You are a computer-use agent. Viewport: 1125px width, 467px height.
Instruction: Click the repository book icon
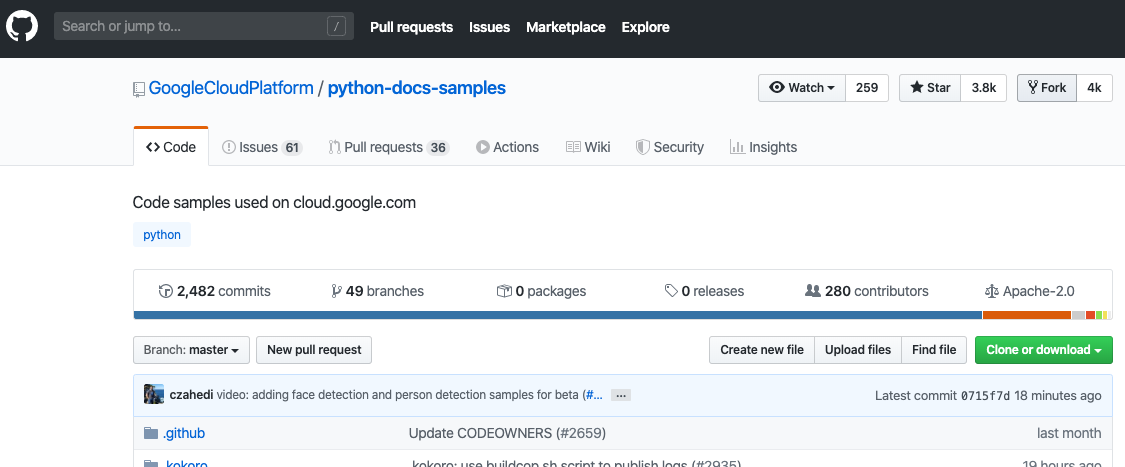coord(138,89)
